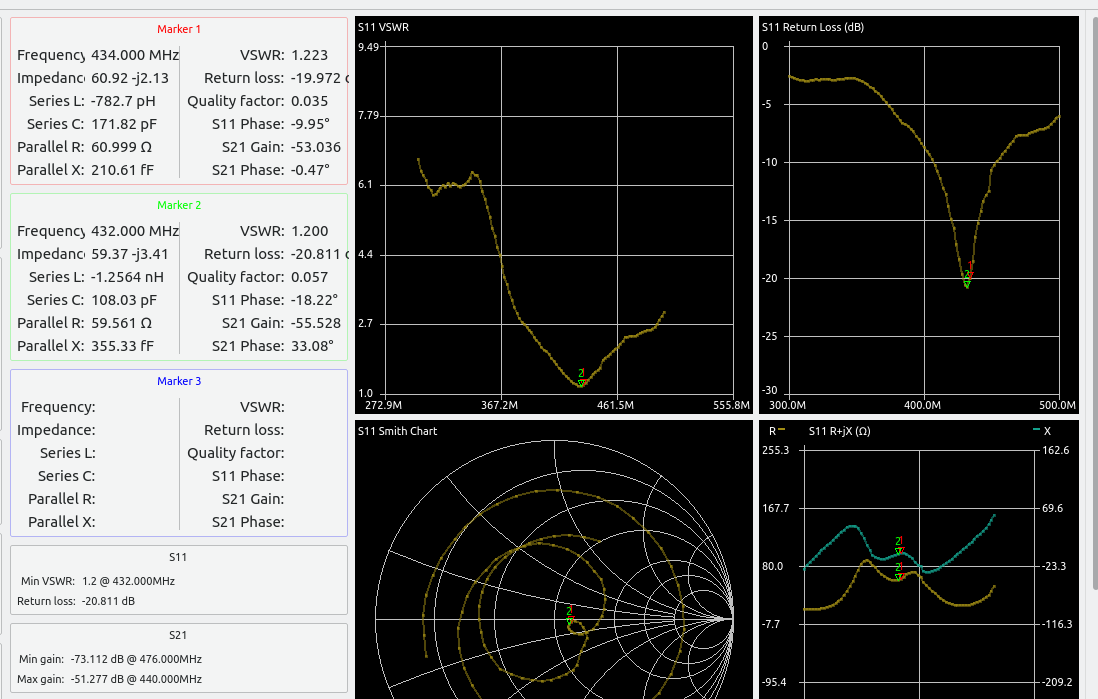Click the 255.3 axis label on R+jX chart

pos(776,450)
